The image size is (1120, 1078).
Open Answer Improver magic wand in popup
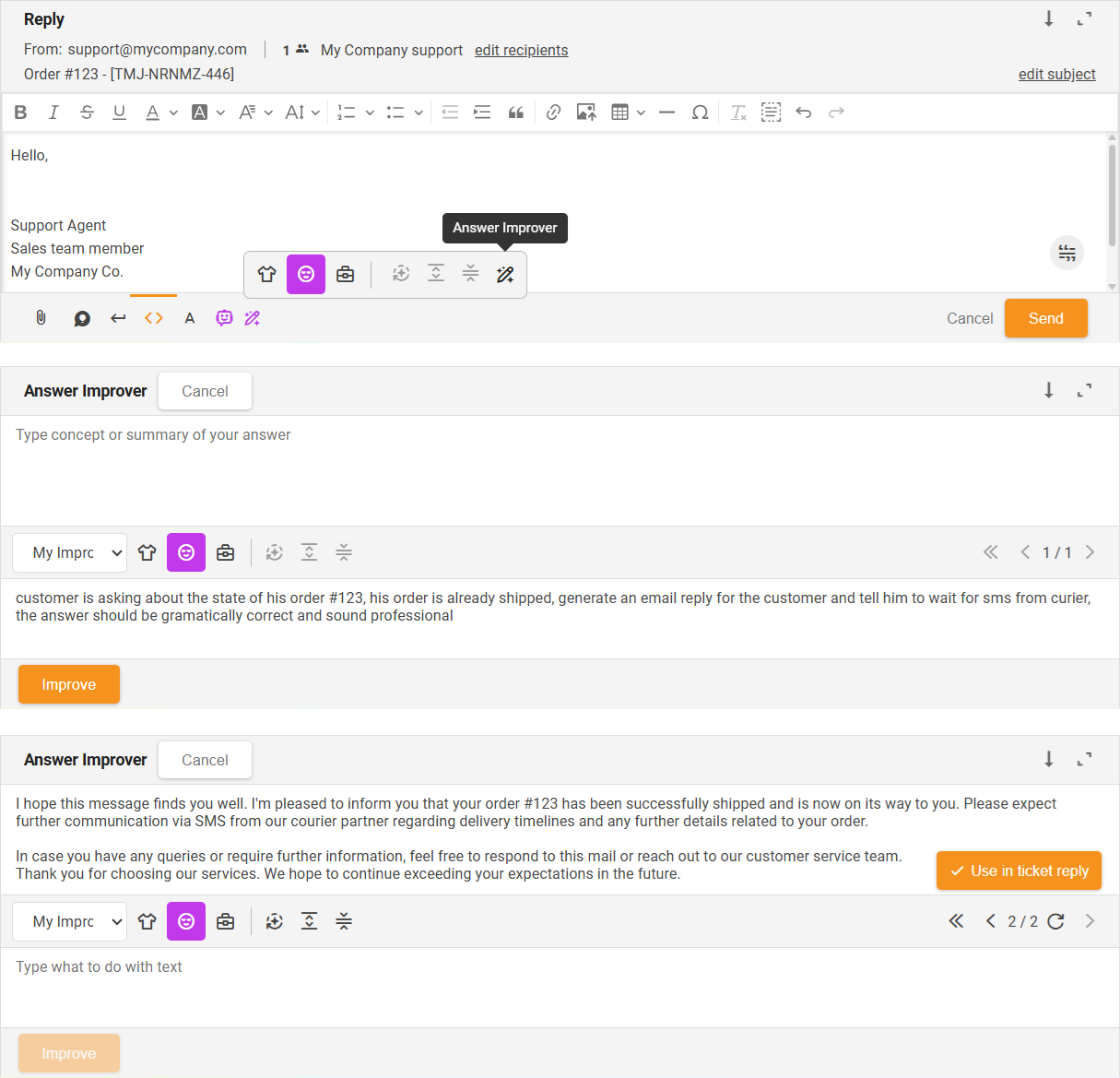coord(505,275)
